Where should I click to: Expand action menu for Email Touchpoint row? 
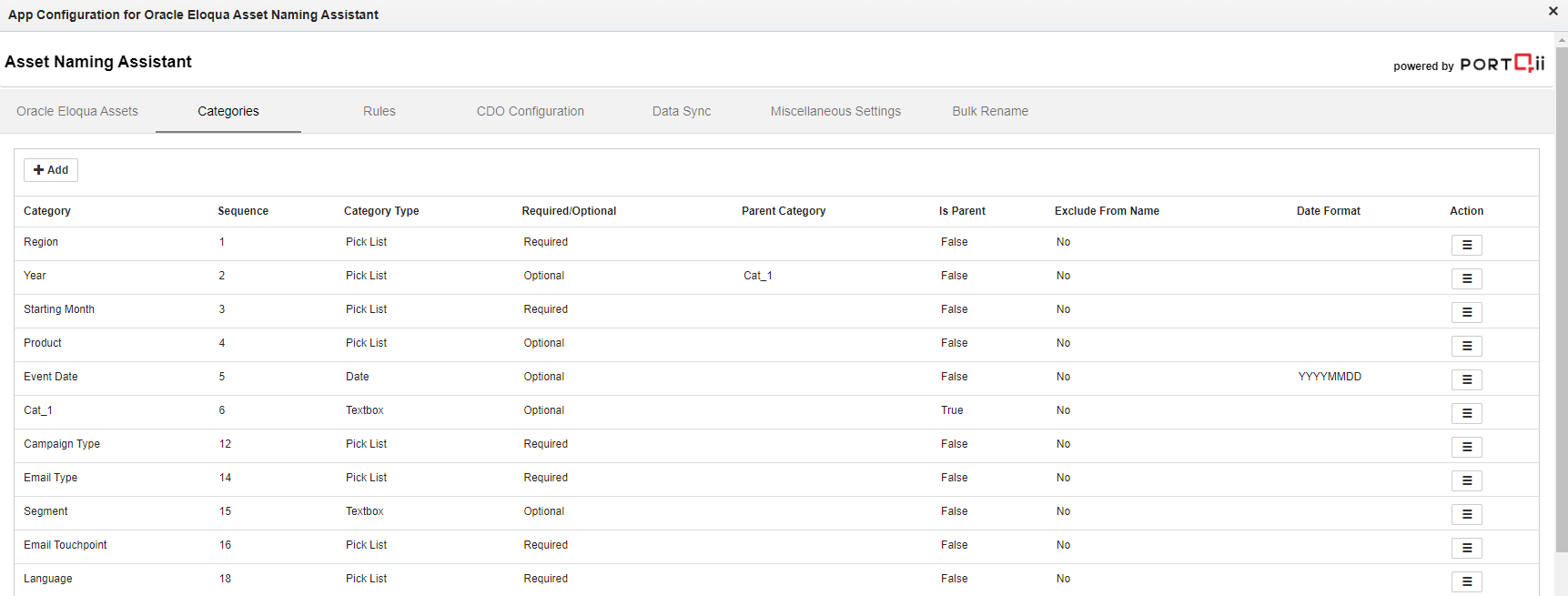click(x=1466, y=548)
